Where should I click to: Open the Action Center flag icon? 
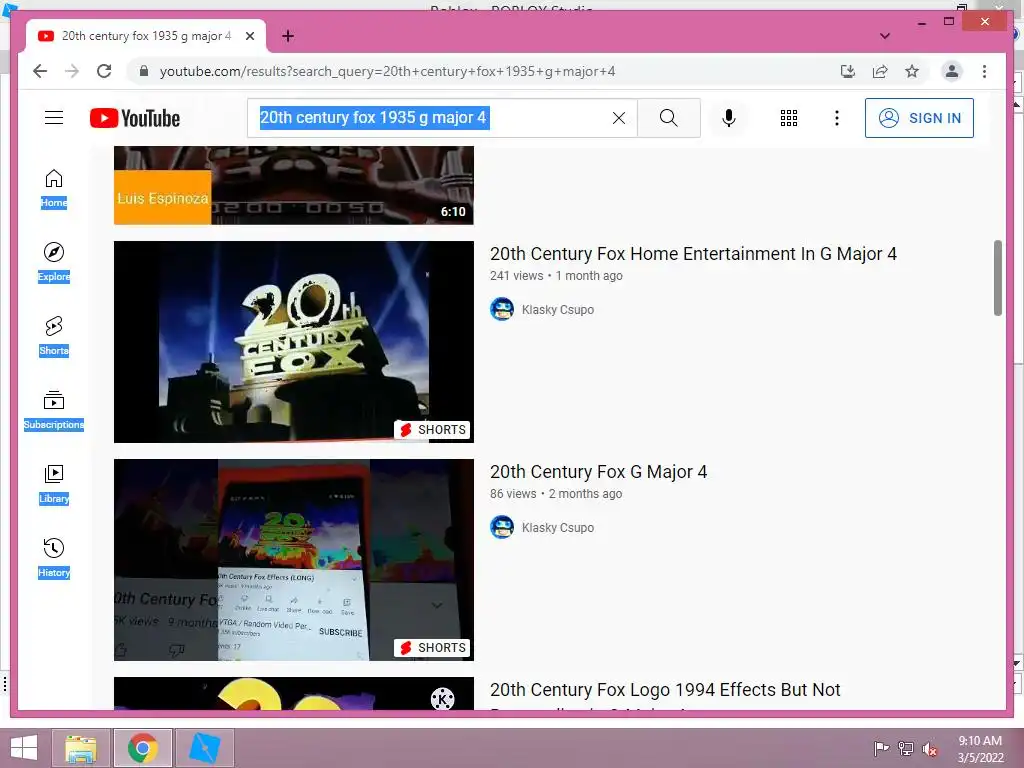[x=882, y=749]
